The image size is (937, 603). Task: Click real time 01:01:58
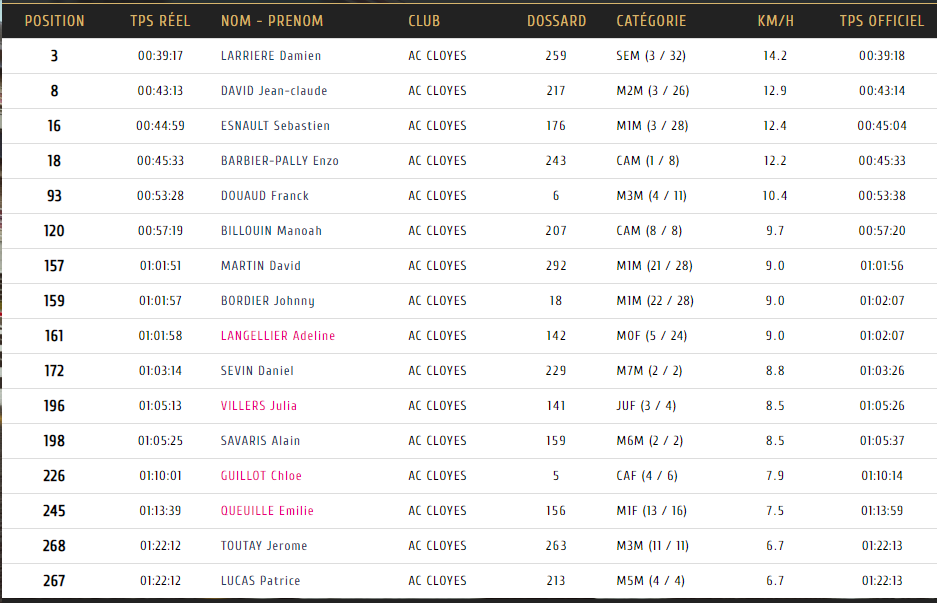click(160, 336)
